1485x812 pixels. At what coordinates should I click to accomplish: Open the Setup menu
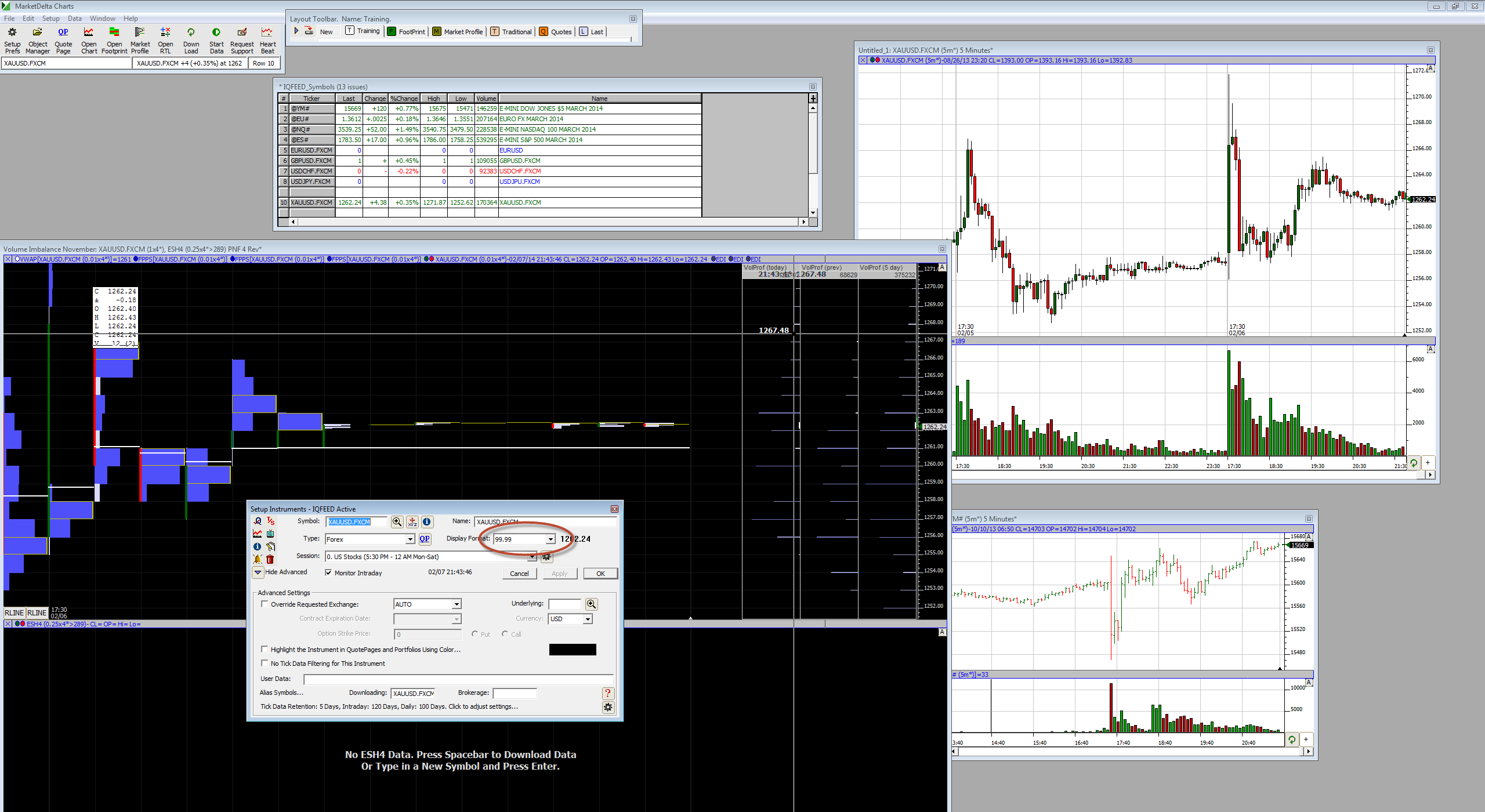click(50, 19)
